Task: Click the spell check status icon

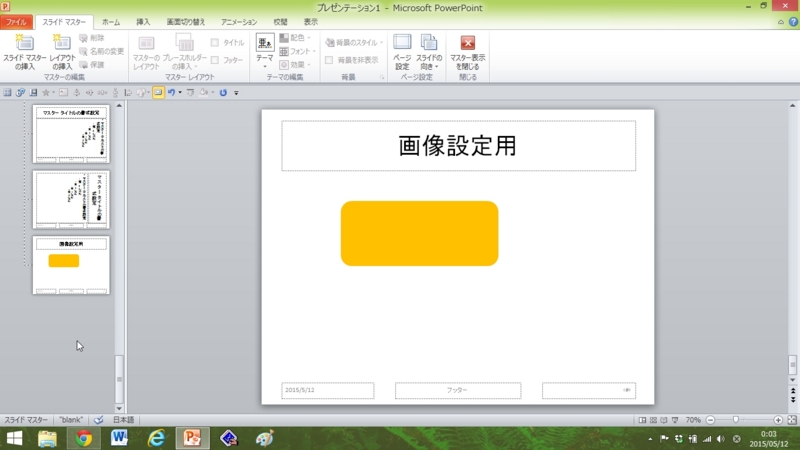Action: pyautogui.click(x=98, y=420)
